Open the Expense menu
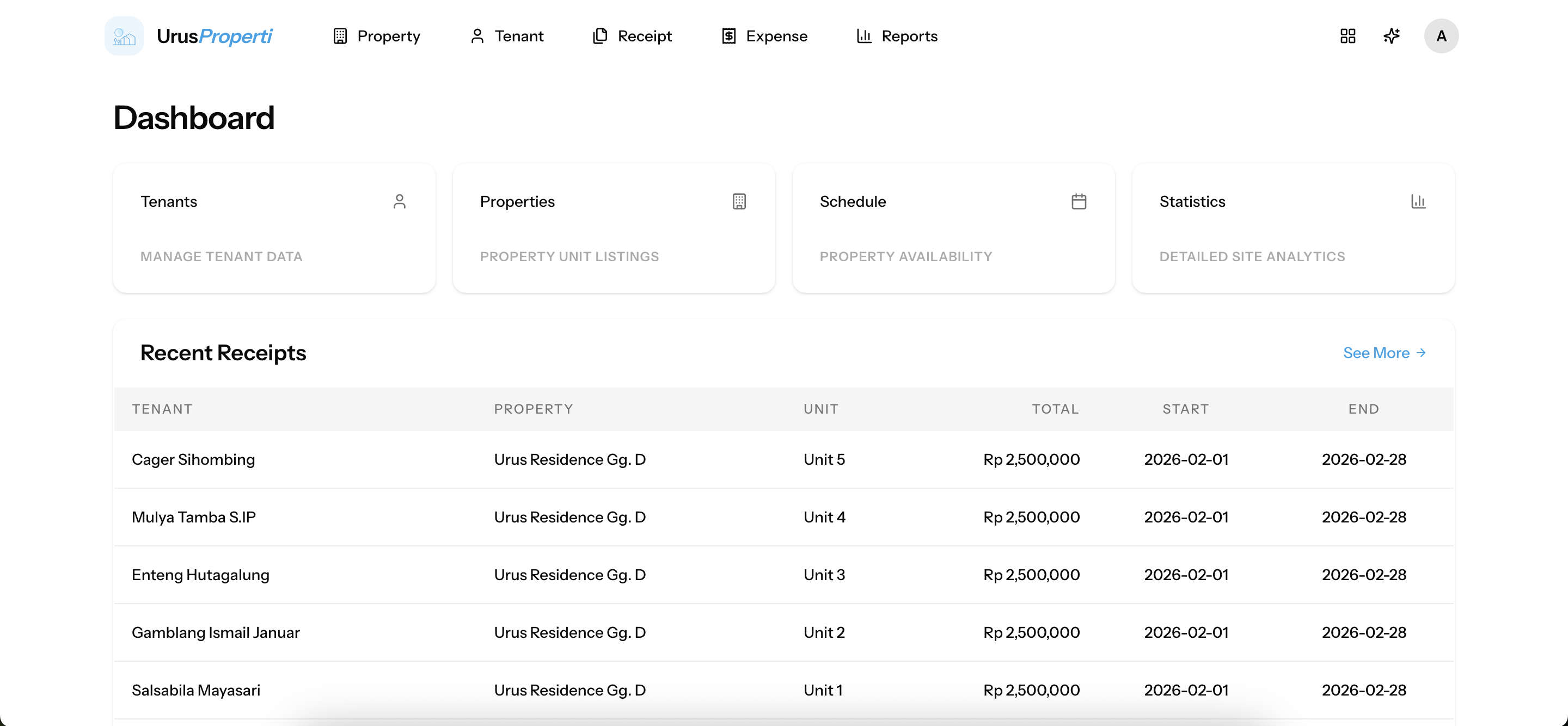The width and height of the screenshot is (1568, 726). tap(764, 36)
